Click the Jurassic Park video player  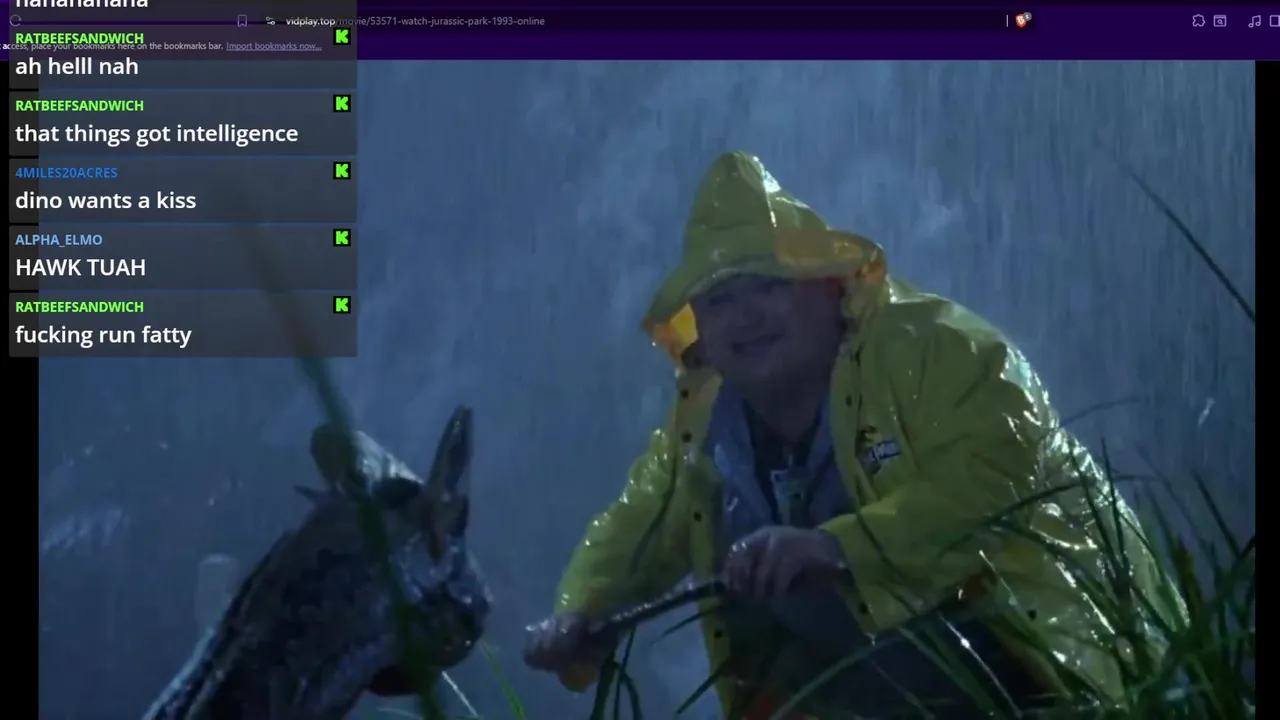646,390
